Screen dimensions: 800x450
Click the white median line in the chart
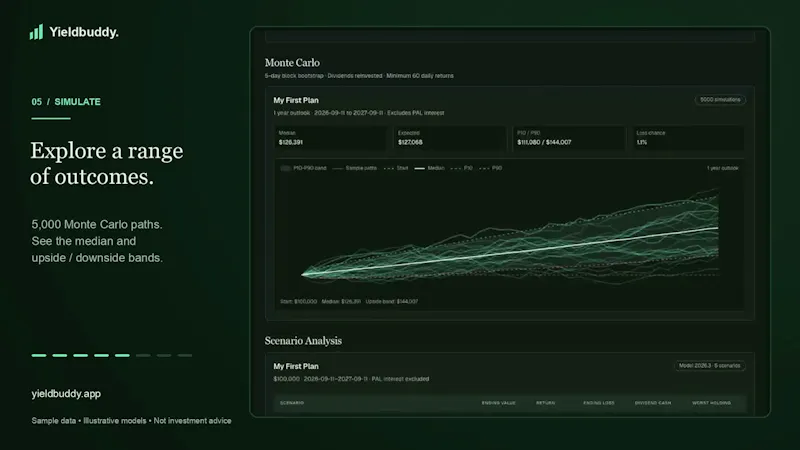click(510, 252)
